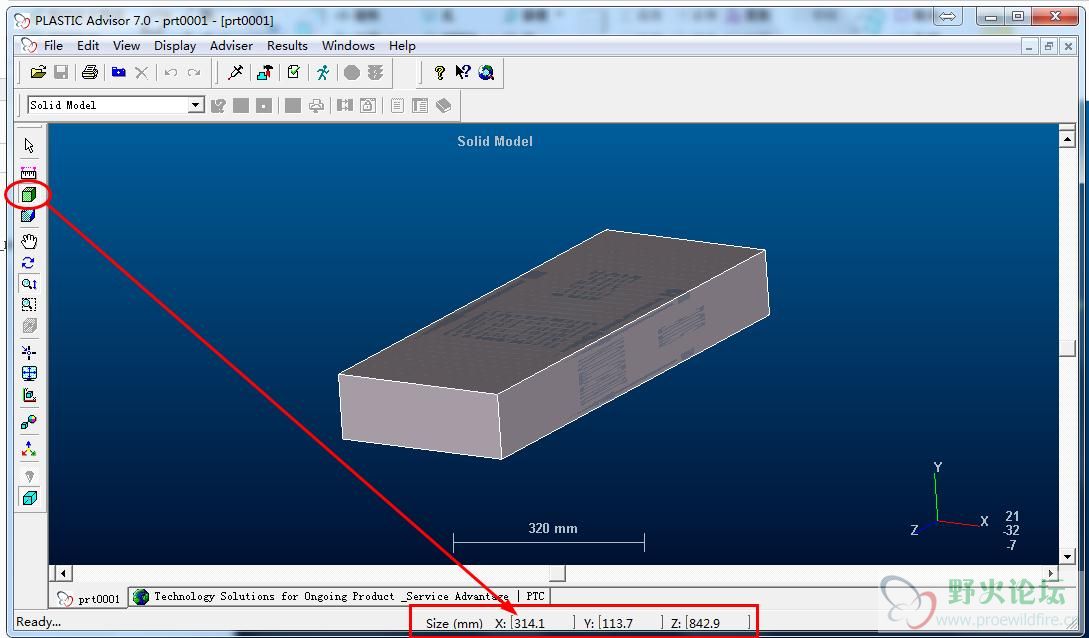This screenshot has height=638, width=1089.
Task: Open the Edit menu
Action: [x=88, y=46]
